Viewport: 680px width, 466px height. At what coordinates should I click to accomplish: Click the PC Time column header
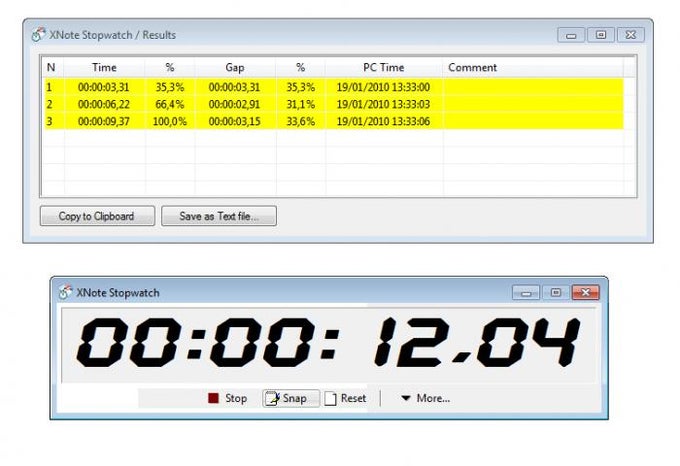(383, 68)
